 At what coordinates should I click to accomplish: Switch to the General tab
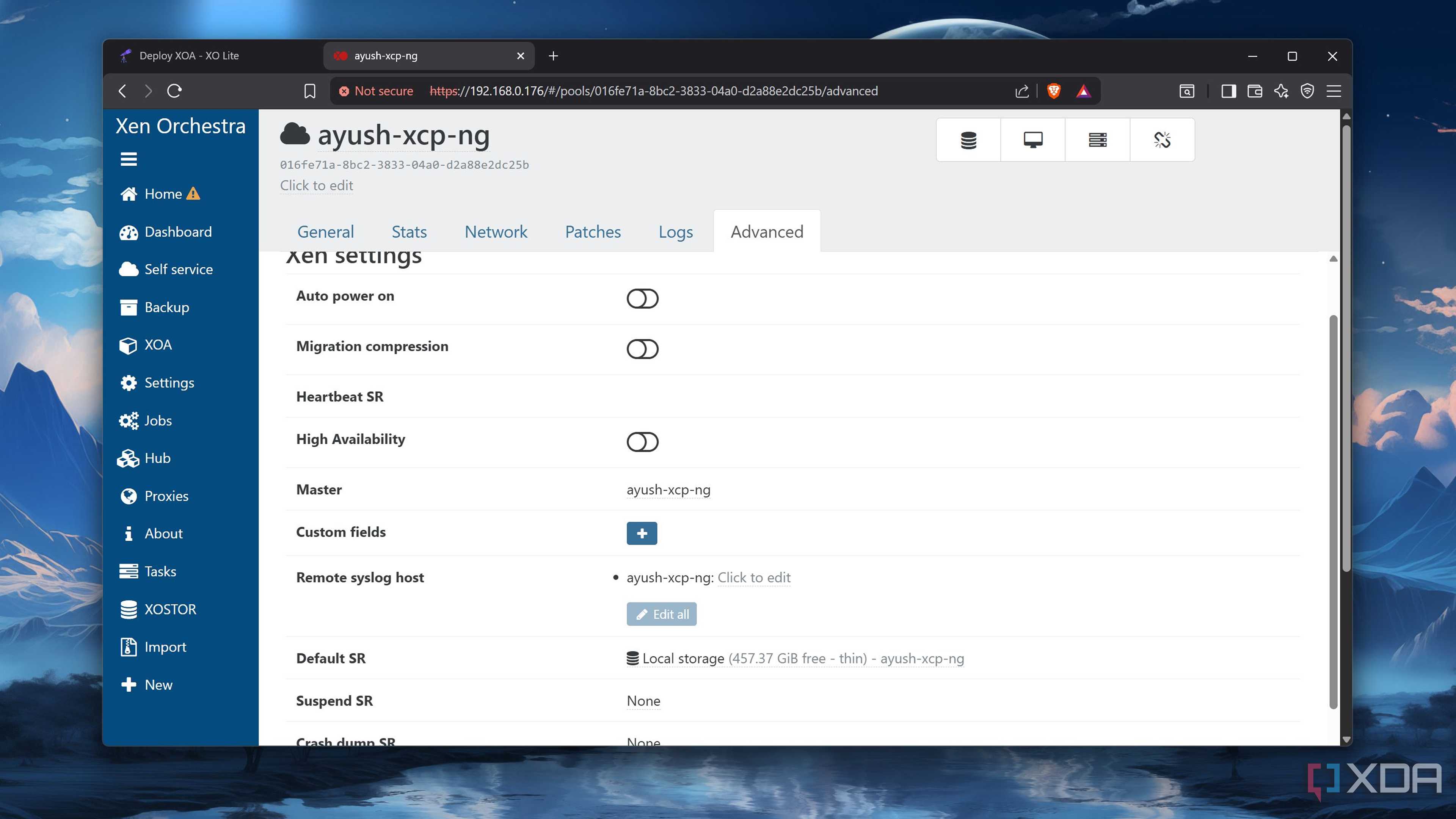[326, 232]
